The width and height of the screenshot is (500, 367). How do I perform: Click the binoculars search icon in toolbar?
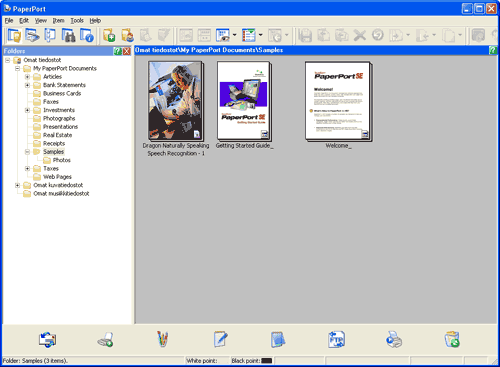point(69,35)
